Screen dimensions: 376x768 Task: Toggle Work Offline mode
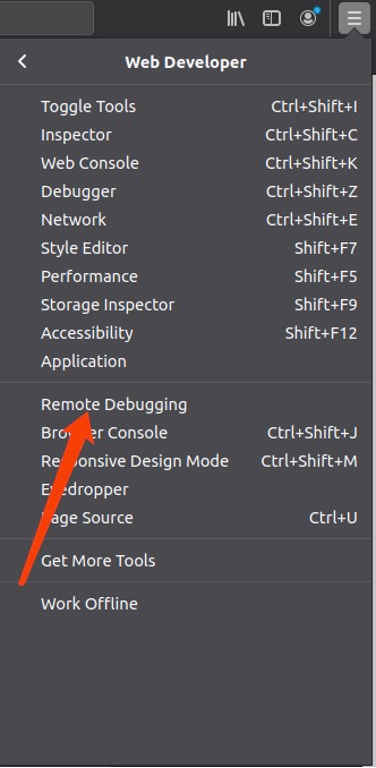coord(188,604)
